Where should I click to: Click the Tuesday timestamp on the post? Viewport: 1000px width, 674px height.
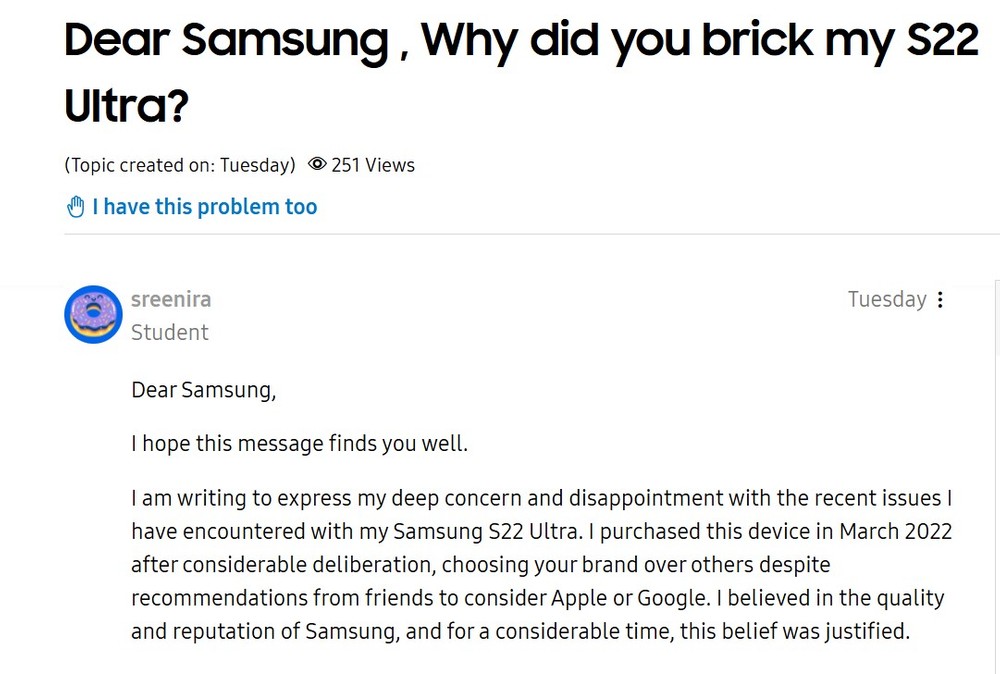click(x=887, y=299)
